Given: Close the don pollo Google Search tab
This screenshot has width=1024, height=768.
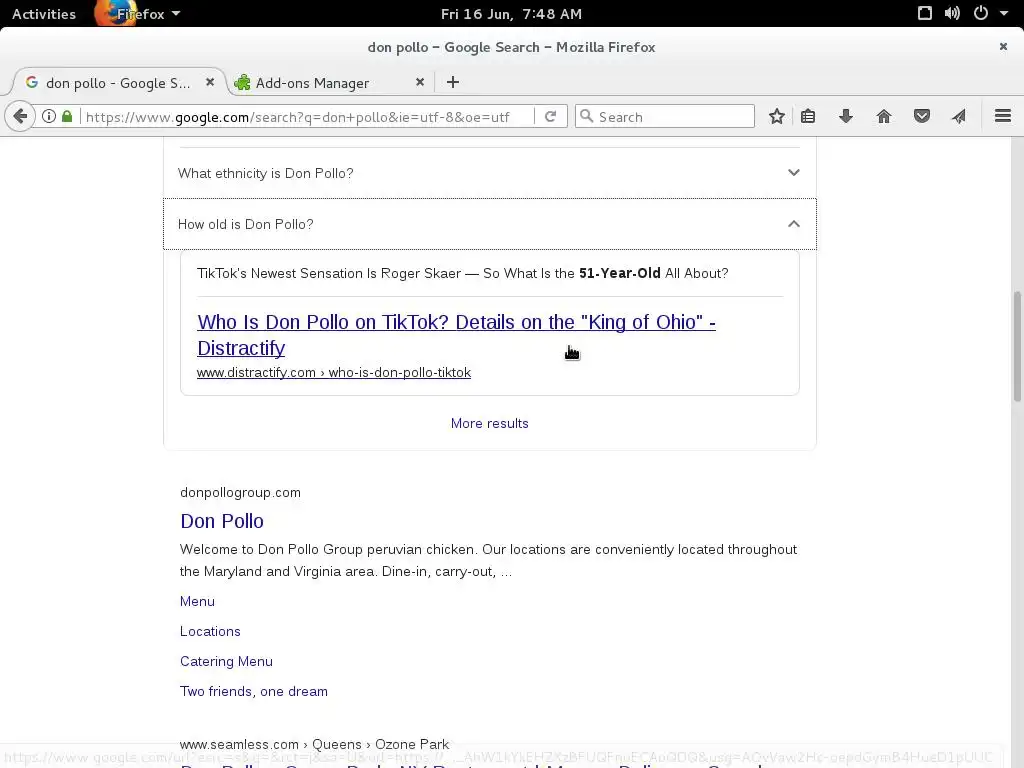Looking at the screenshot, I should (210, 82).
